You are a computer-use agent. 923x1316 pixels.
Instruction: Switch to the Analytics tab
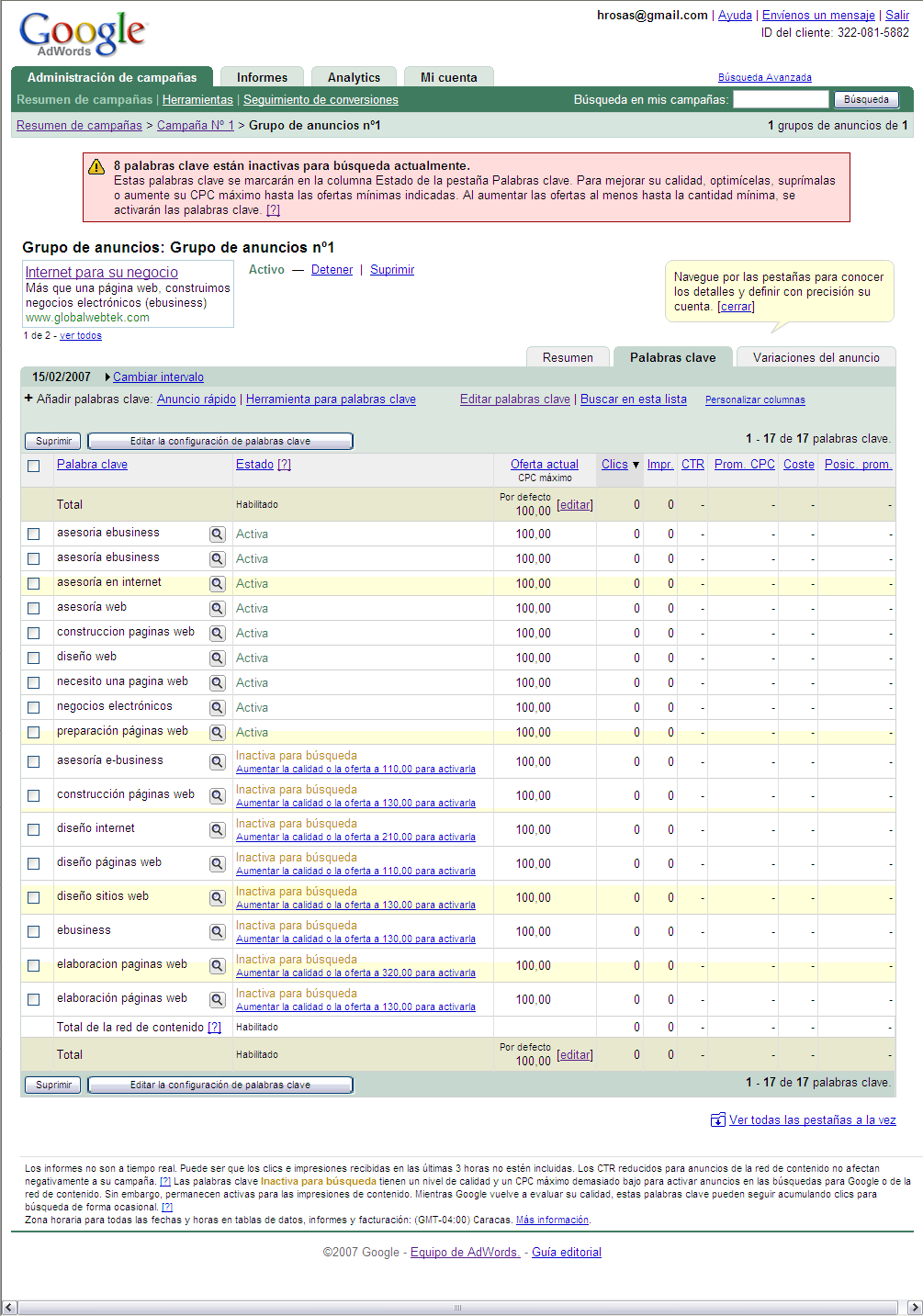(354, 77)
